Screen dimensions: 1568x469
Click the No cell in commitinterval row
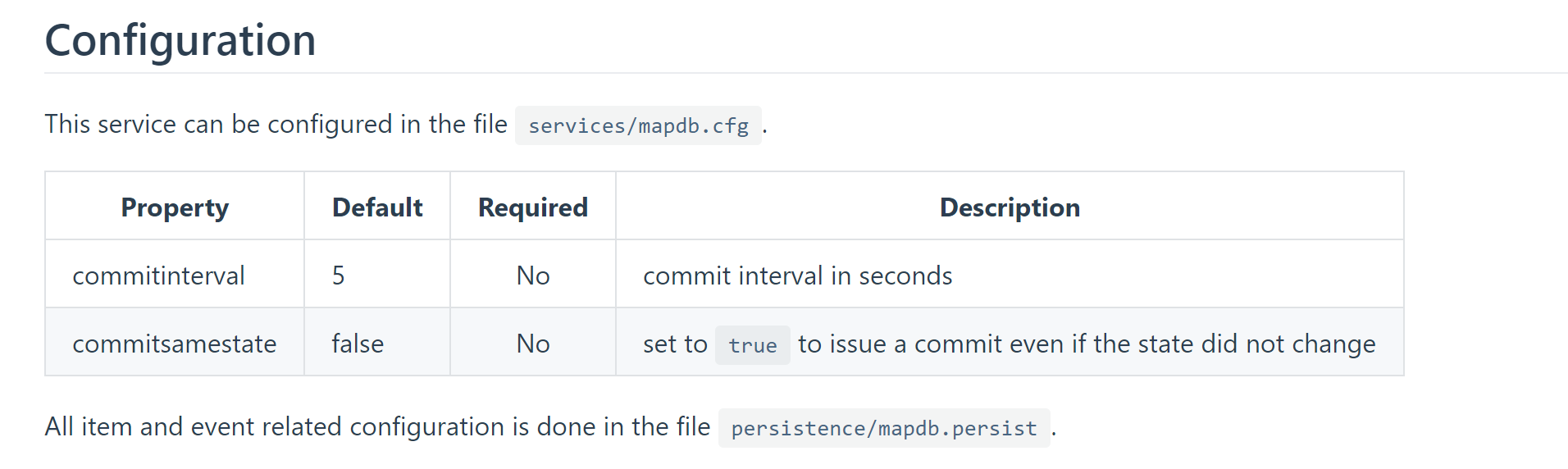[533, 275]
